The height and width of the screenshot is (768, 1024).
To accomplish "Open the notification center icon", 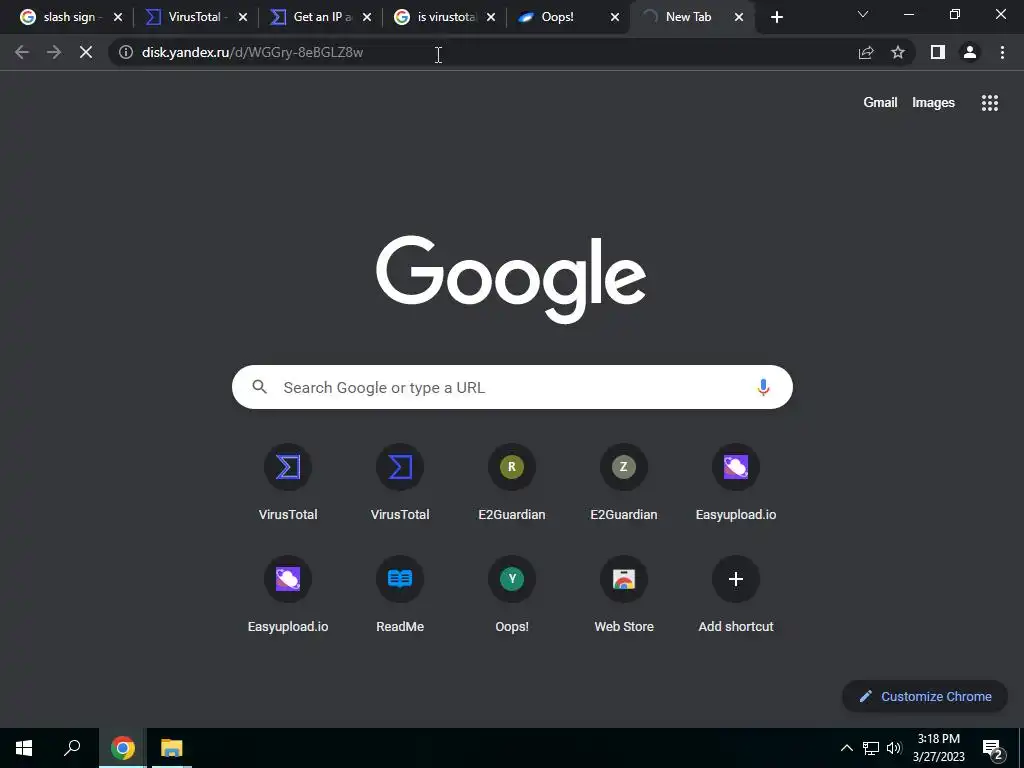I will click(x=993, y=749).
